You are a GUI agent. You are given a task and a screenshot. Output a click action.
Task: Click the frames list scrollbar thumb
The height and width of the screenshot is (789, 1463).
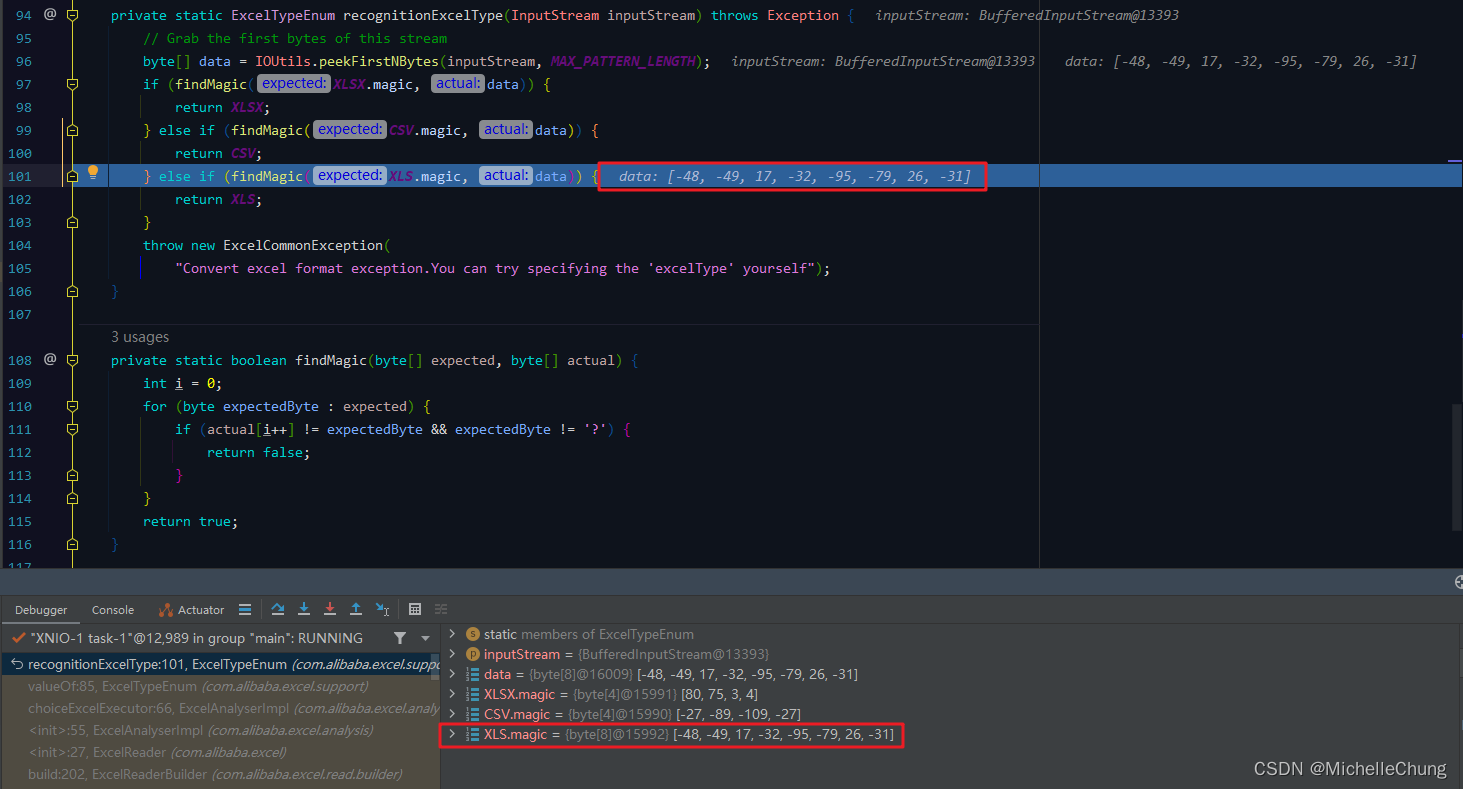coord(435,668)
